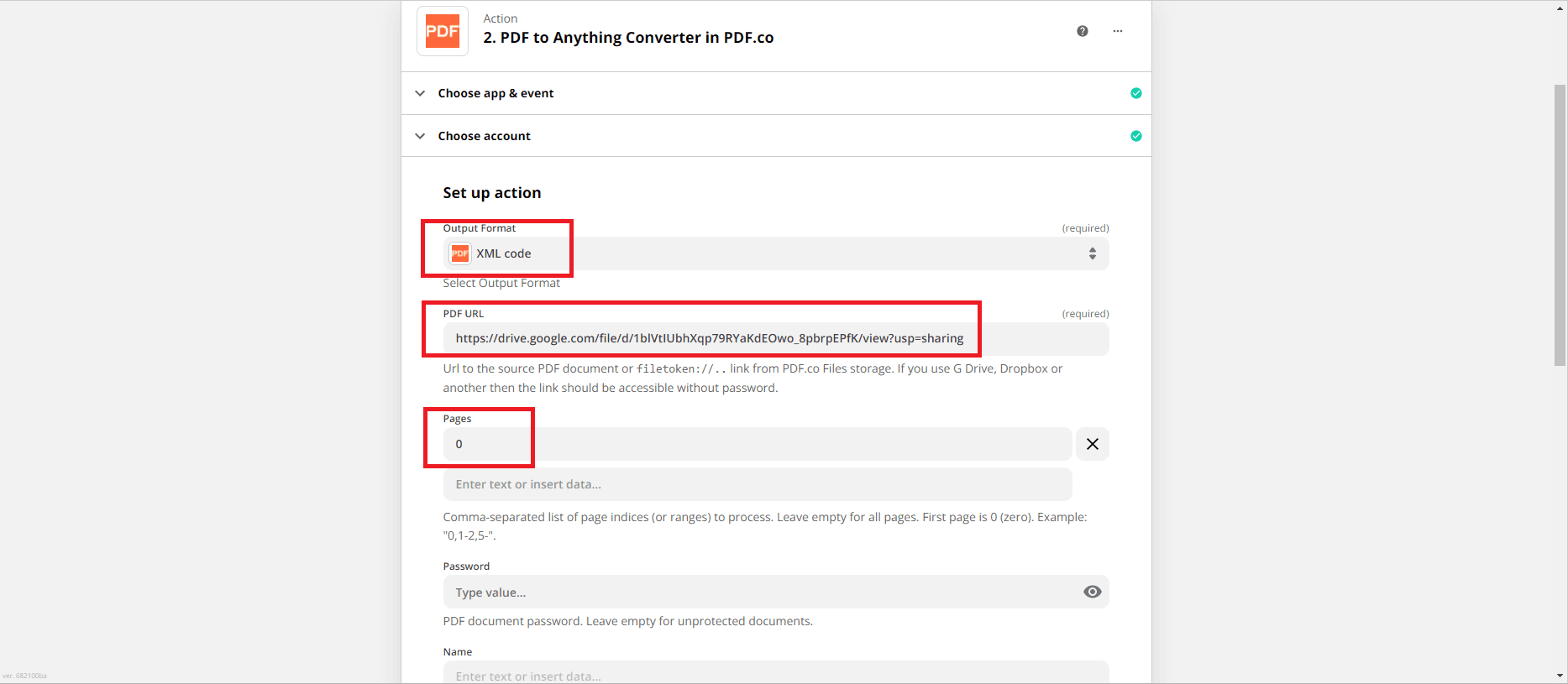Viewport: 1568px width, 684px height.
Task: Click green checkmark beside Choose account
Action: click(1135, 136)
